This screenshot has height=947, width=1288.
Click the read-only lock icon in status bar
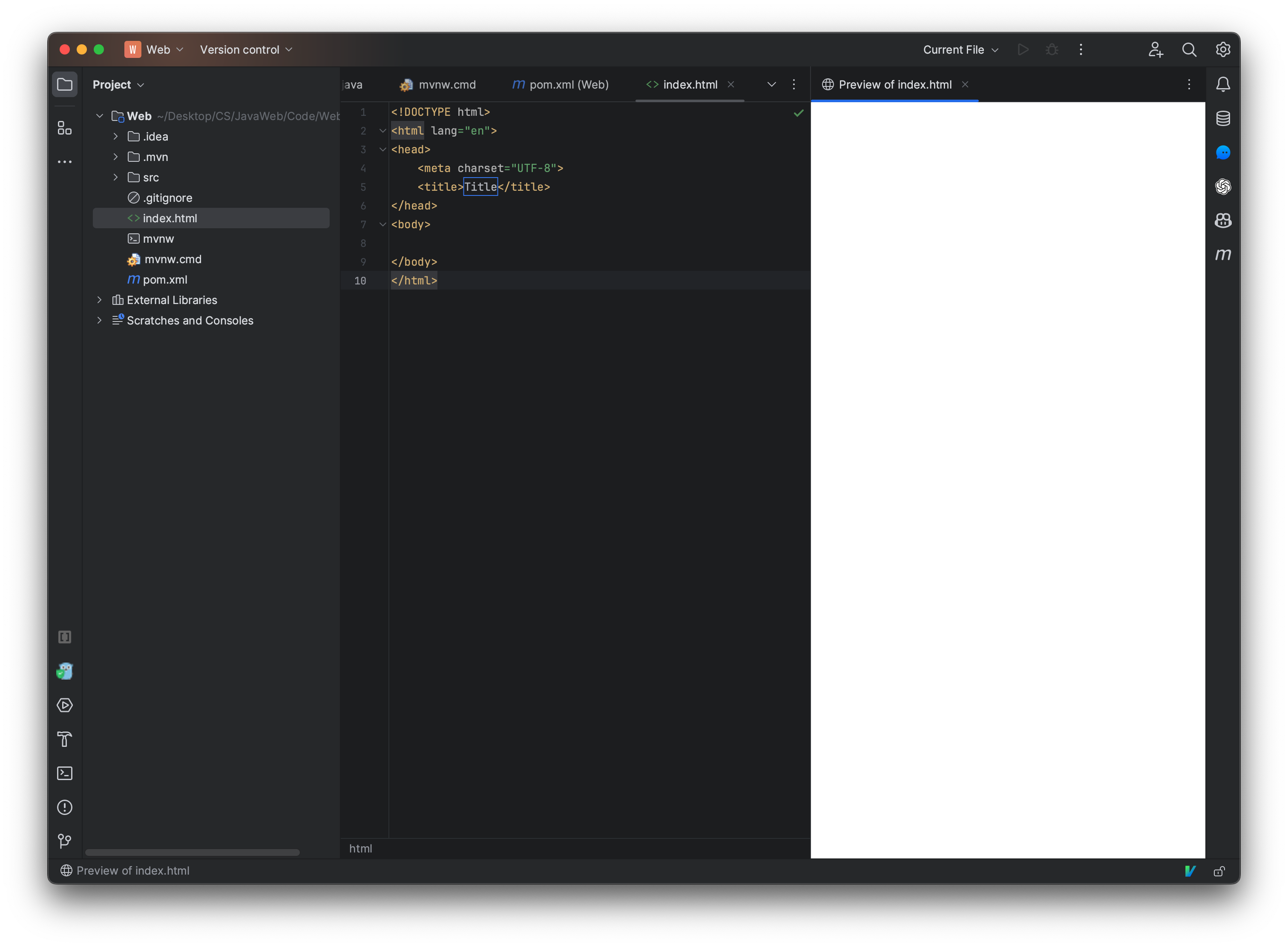coord(1219,871)
